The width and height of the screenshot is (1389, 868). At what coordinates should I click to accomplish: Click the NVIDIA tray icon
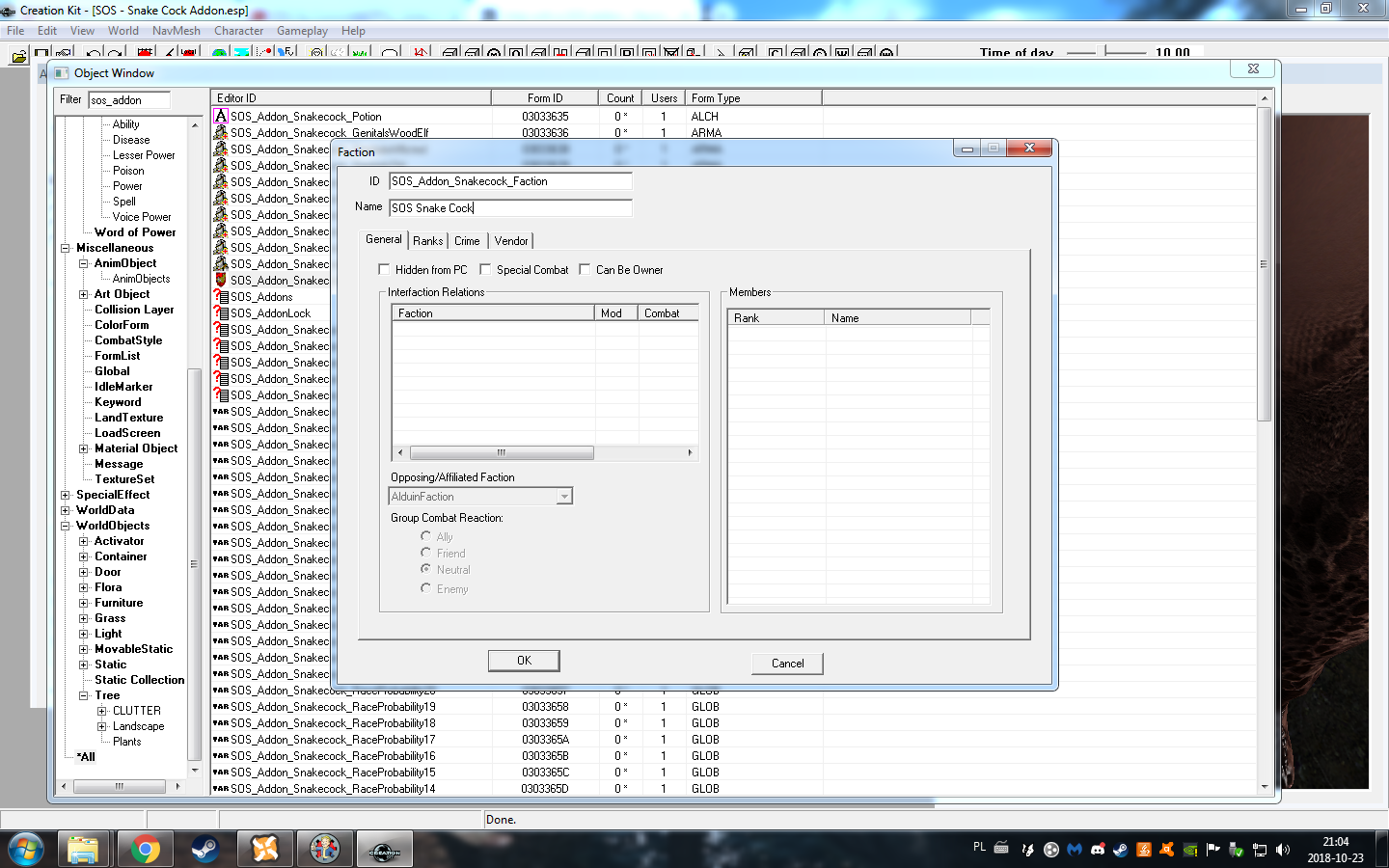pyautogui.click(x=1190, y=850)
